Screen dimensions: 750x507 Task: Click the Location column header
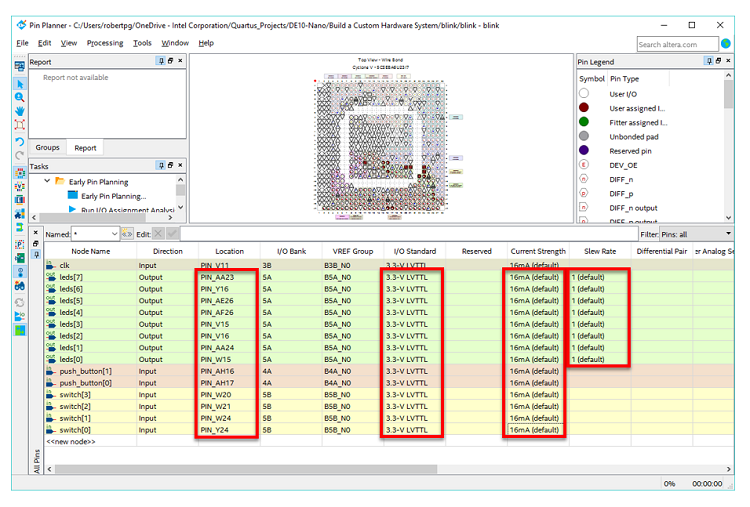[229, 251]
